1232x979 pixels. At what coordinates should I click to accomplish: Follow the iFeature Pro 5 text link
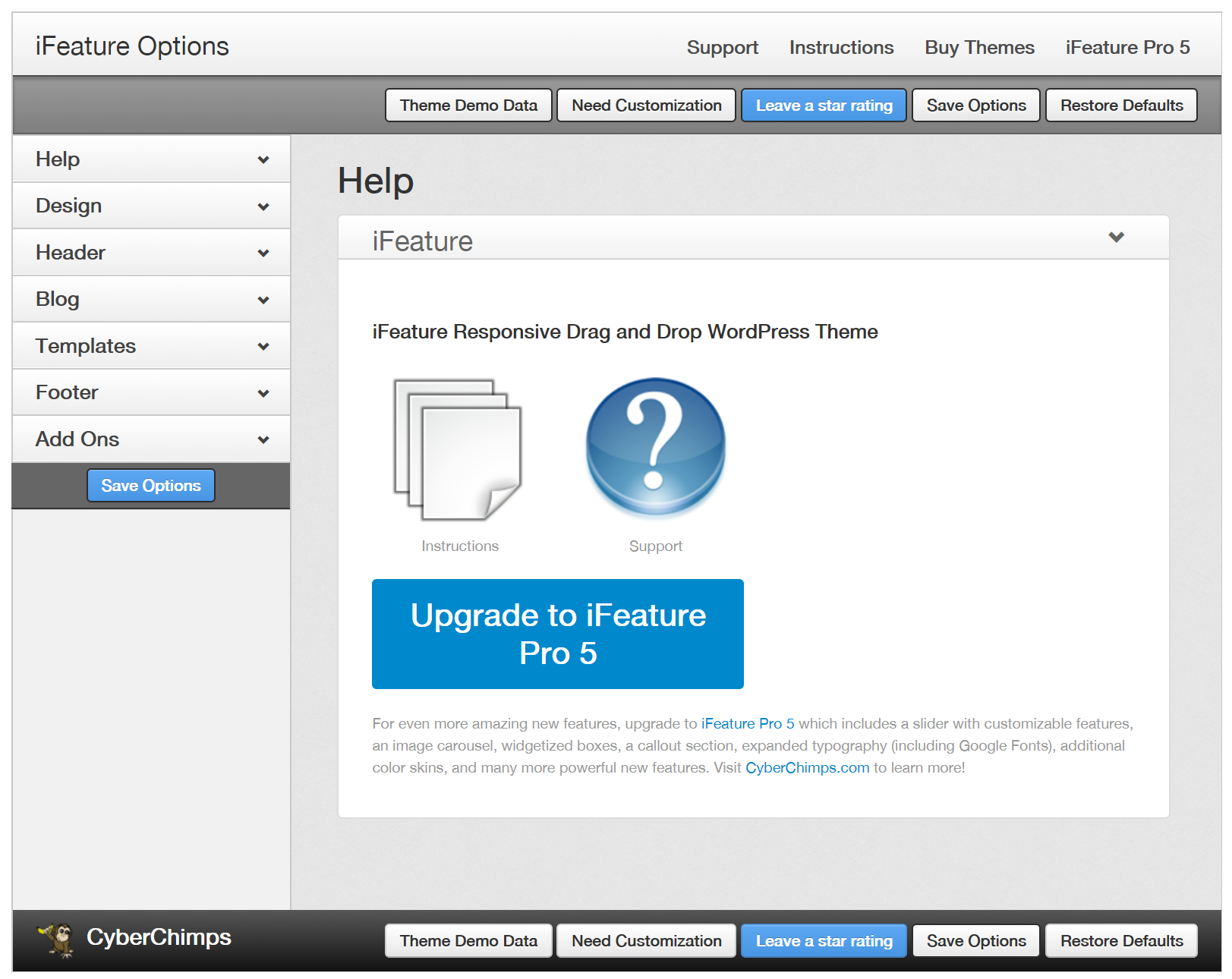(x=748, y=723)
